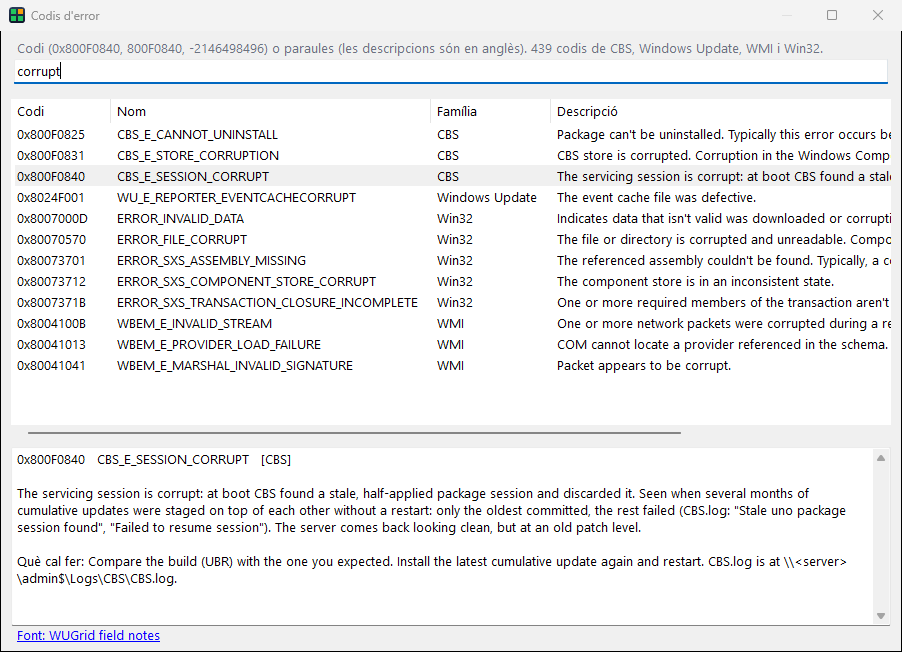Click the horizontal scrollbar under the table
Image resolution: width=902 pixels, height=652 pixels.
(354, 432)
